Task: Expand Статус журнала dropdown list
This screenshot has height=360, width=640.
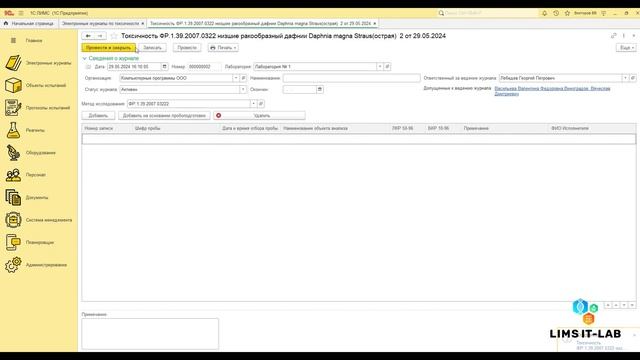Action: (243, 89)
